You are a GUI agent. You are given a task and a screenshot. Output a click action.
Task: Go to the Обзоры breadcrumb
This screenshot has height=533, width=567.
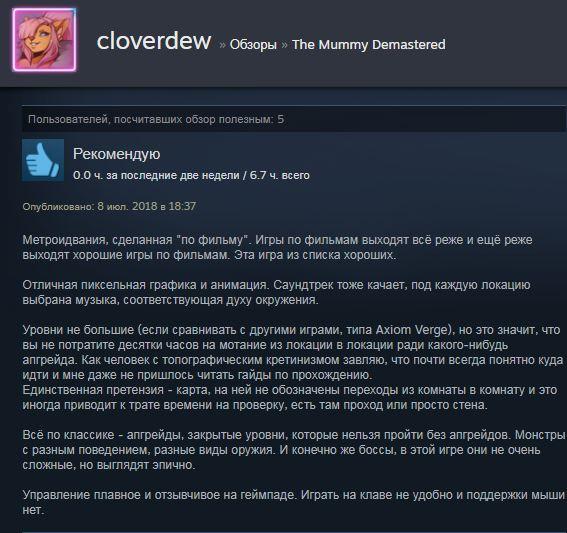tap(253, 45)
